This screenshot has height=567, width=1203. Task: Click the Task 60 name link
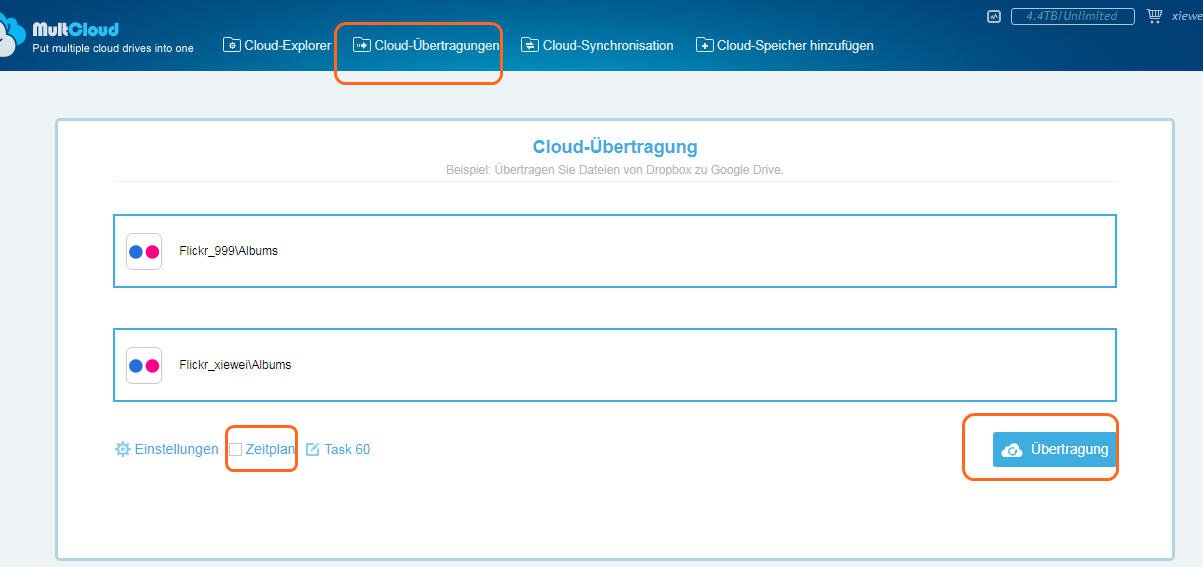tap(347, 449)
